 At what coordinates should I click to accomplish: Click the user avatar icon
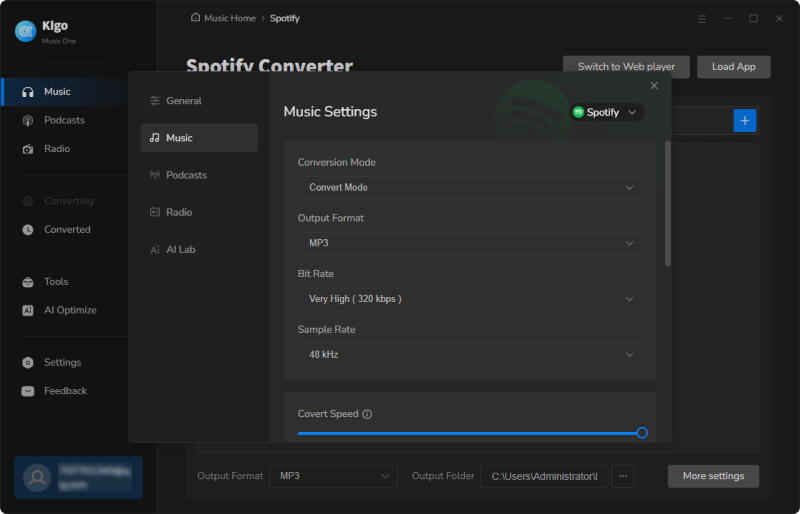[x=37, y=478]
